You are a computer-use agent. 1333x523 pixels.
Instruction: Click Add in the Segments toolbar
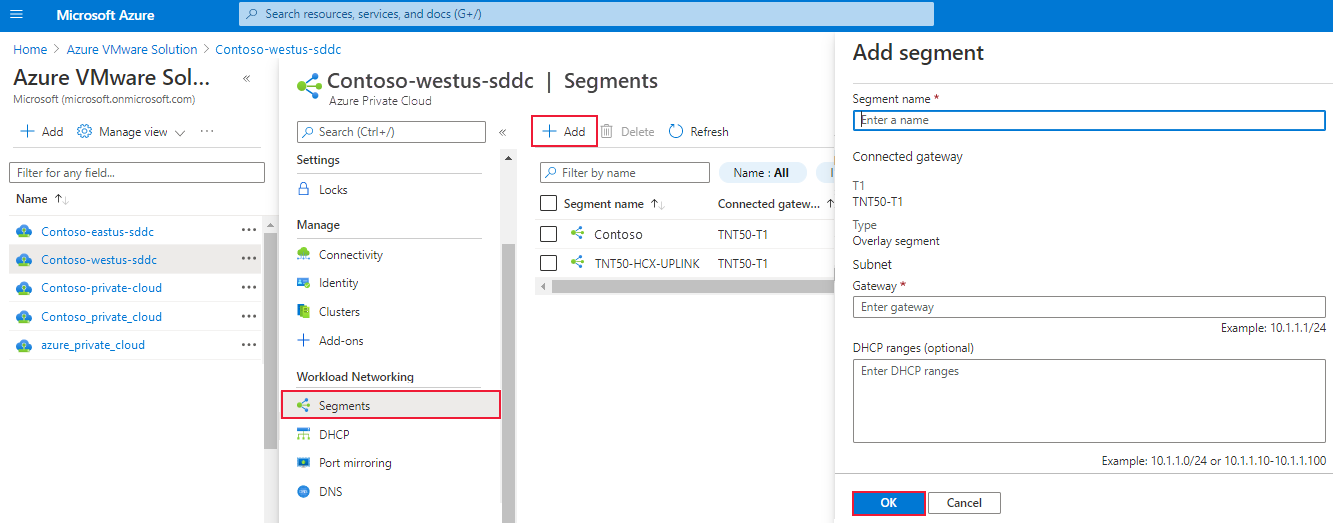coord(564,132)
